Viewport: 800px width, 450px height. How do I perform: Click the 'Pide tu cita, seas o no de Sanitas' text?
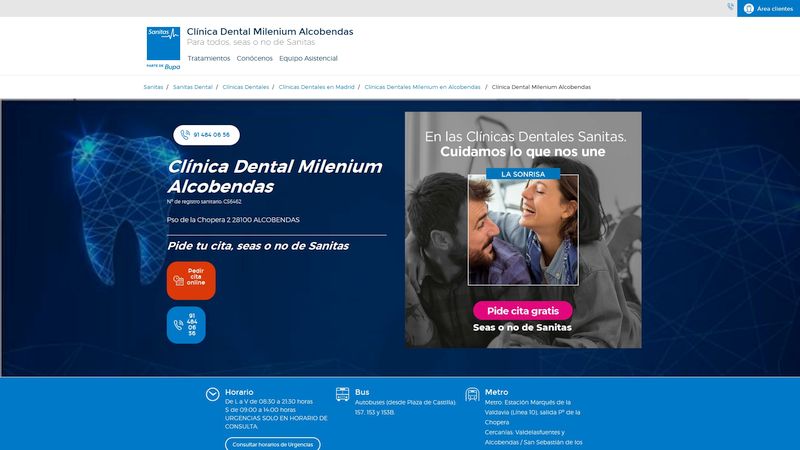(x=258, y=246)
